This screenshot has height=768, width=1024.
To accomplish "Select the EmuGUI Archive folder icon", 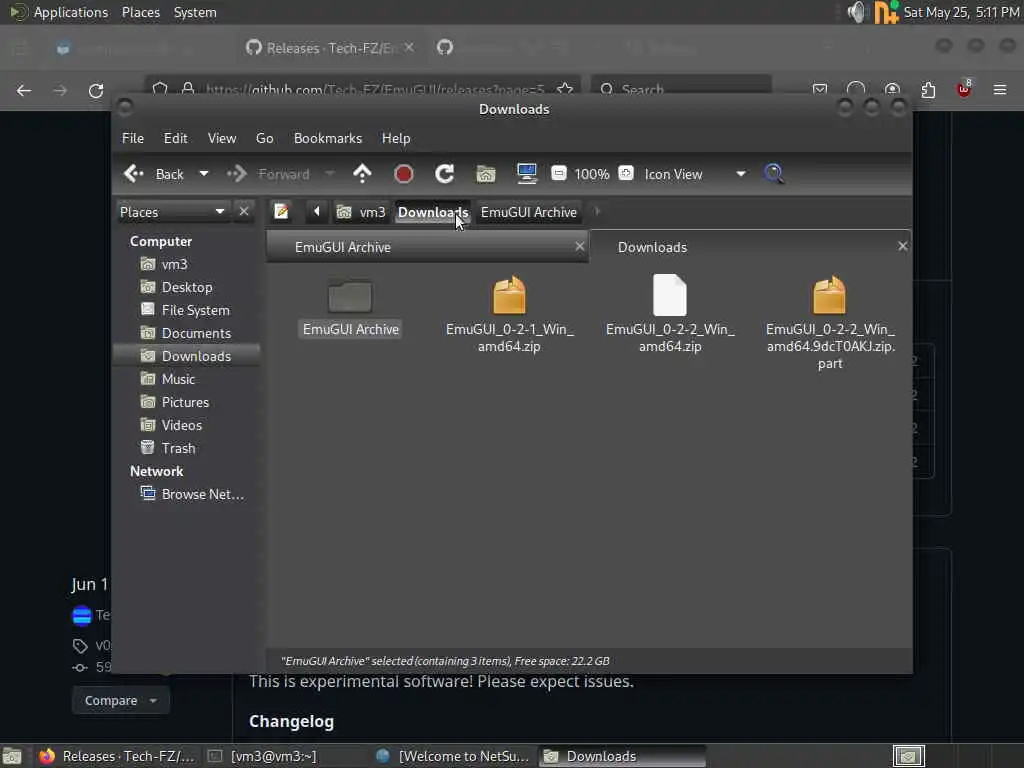I will (350, 296).
